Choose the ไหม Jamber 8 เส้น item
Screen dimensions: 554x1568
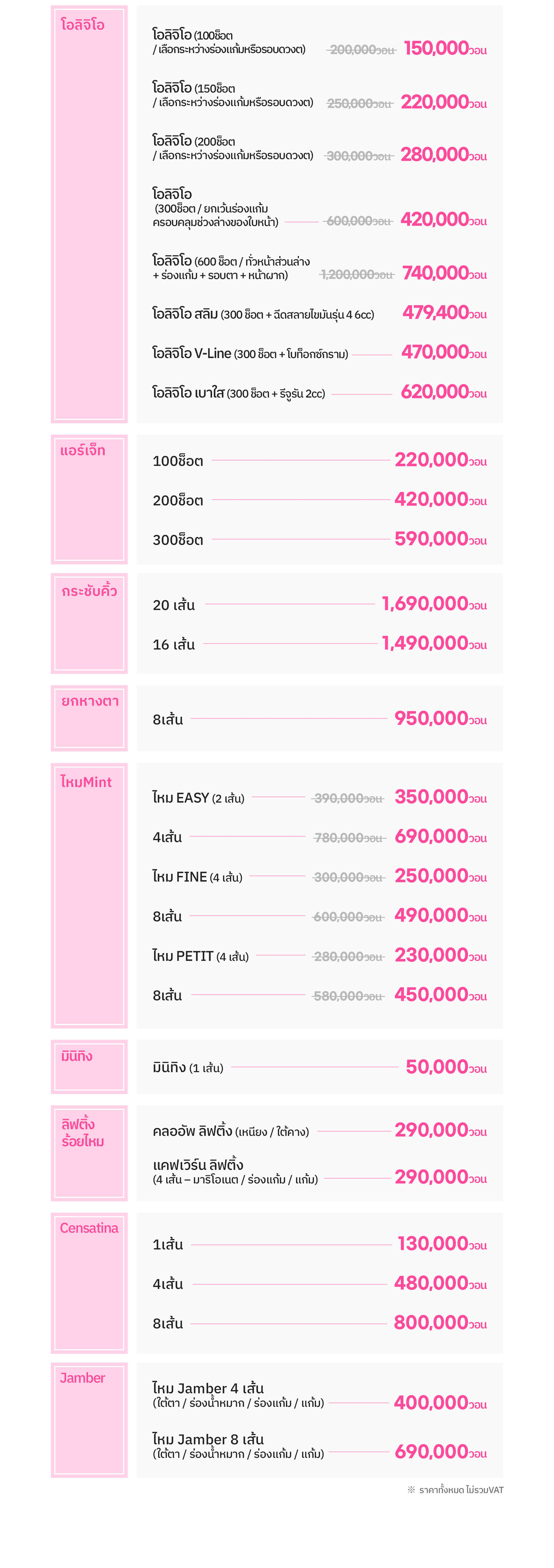click(x=208, y=1439)
